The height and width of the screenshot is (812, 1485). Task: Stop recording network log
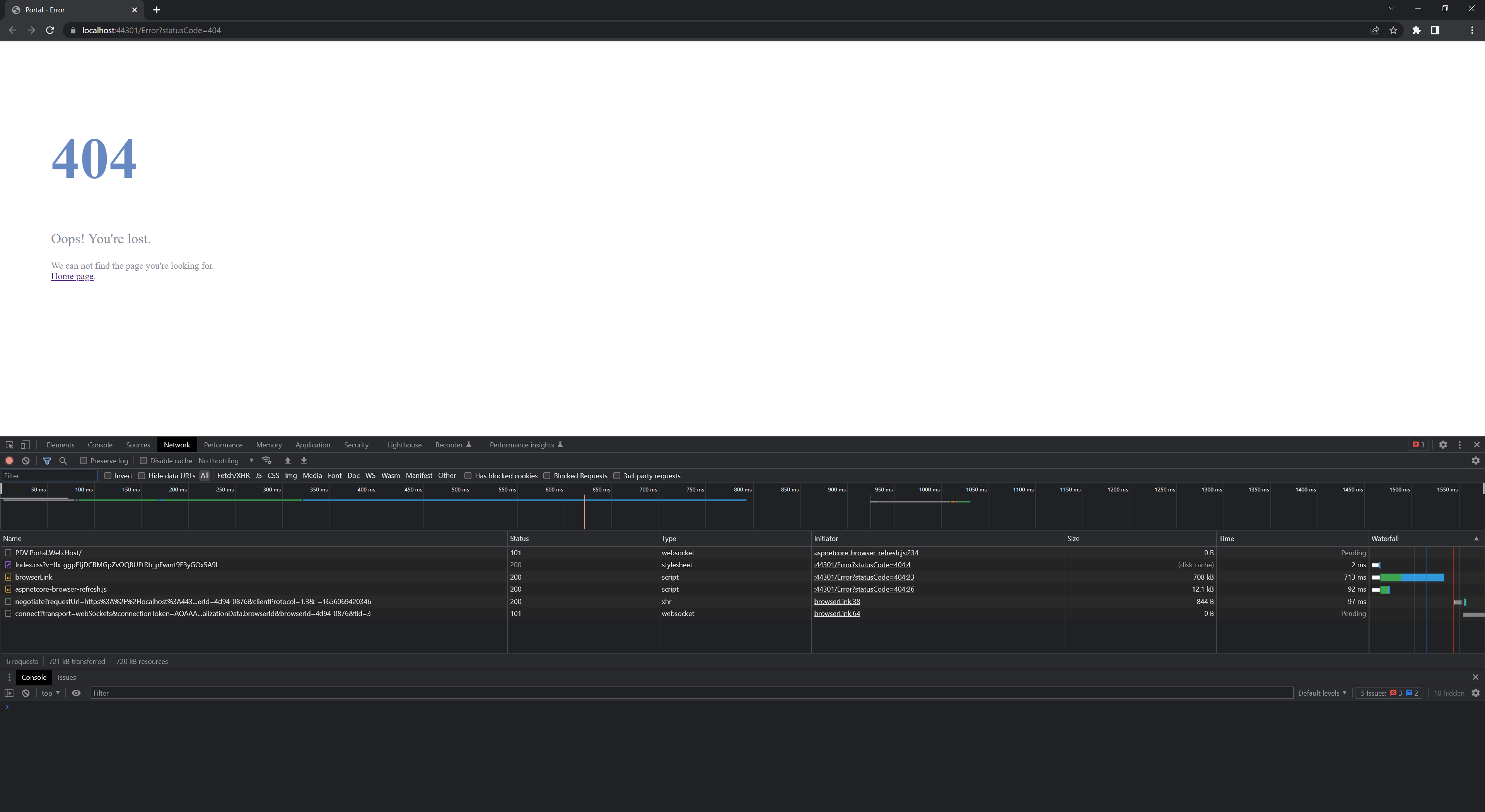coord(9,461)
